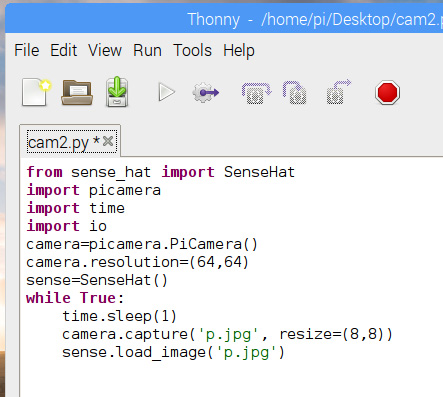Open a file with folder icon

pos(77,92)
